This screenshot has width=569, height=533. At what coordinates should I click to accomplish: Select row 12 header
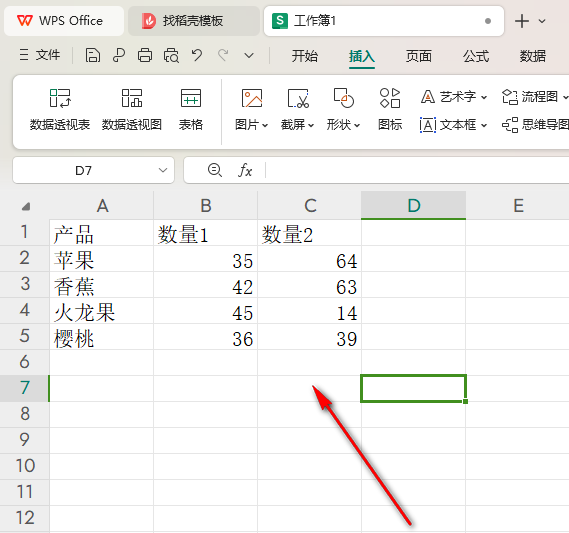pyautogui.click(x=24, y=518)
